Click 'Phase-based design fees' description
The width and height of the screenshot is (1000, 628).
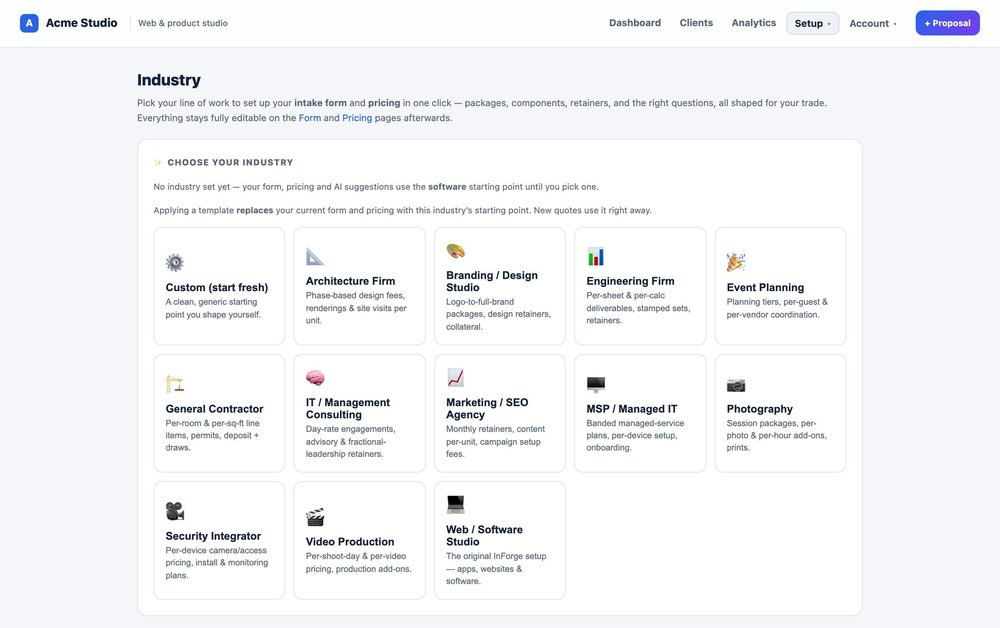click(x=356, y=308)
